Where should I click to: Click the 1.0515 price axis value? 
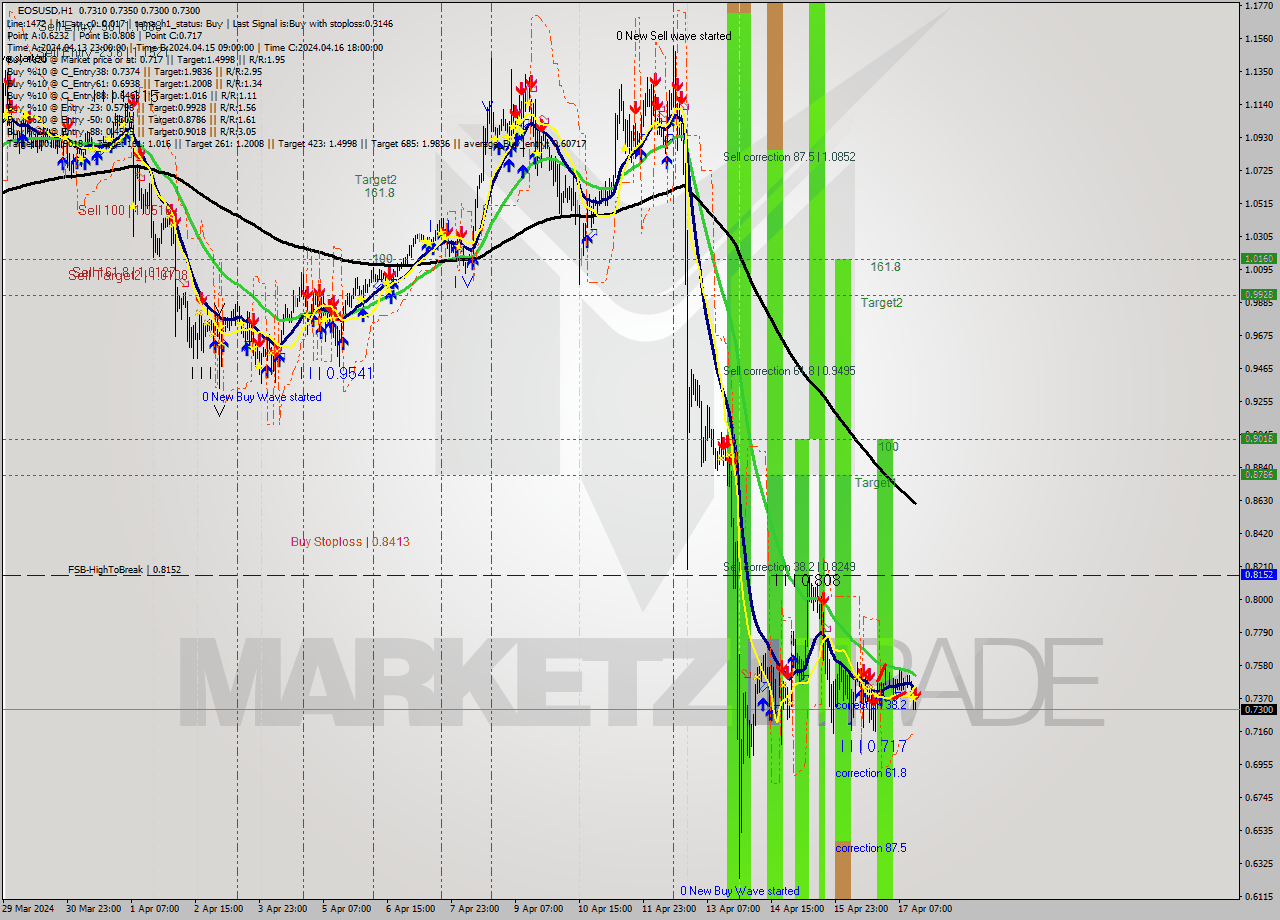pyautogui.click(x=1259, y=203)
